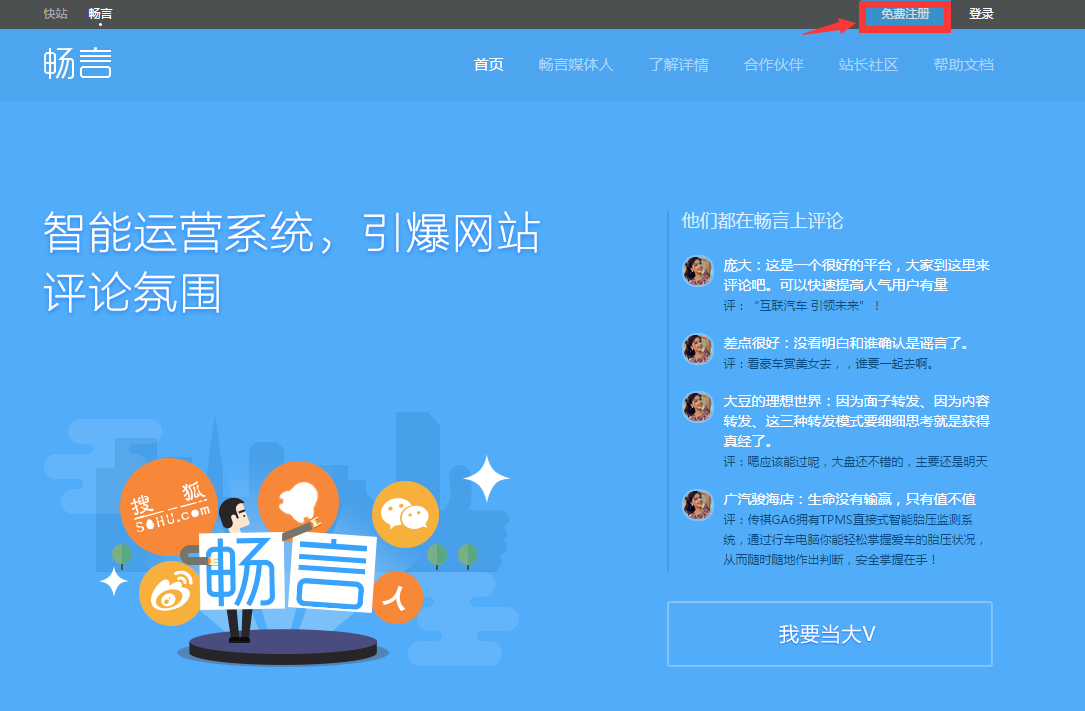
Task: Click the orange Sohu.com circle icon
Action: tap(168, 506)
